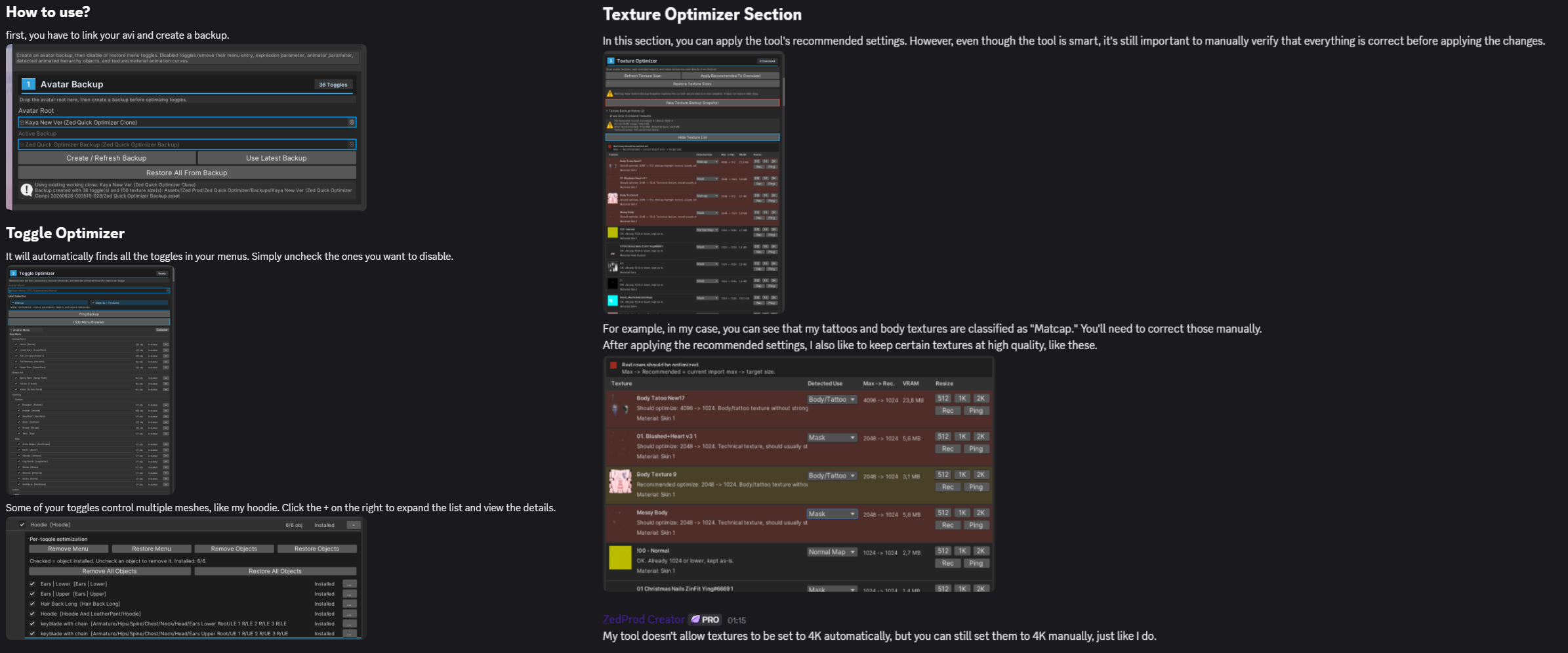
Task: Open Detected Use dropdown for Messy Body
Action: click(832, 514)
